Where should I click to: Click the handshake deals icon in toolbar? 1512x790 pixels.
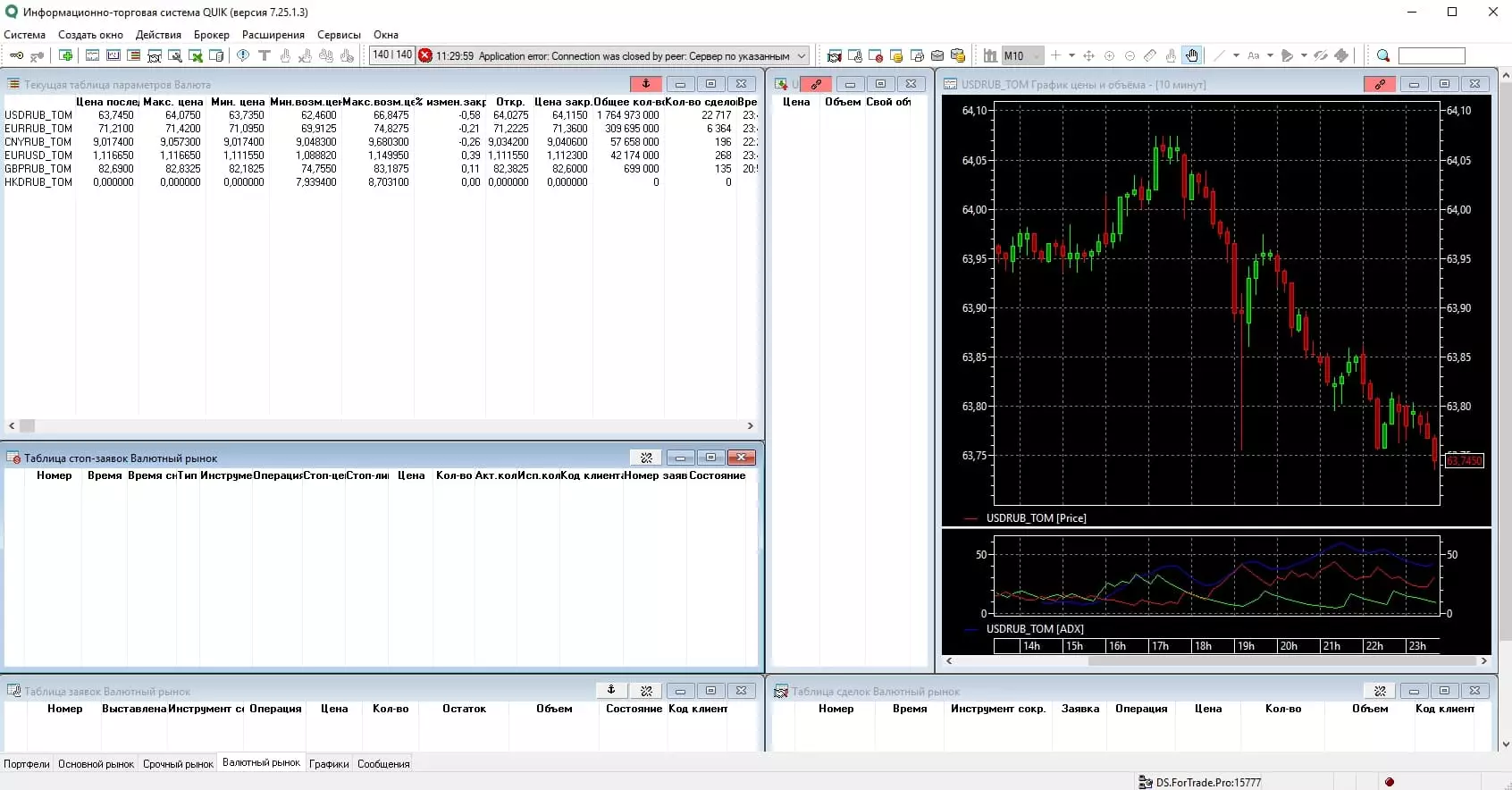(x=834, y=55)
